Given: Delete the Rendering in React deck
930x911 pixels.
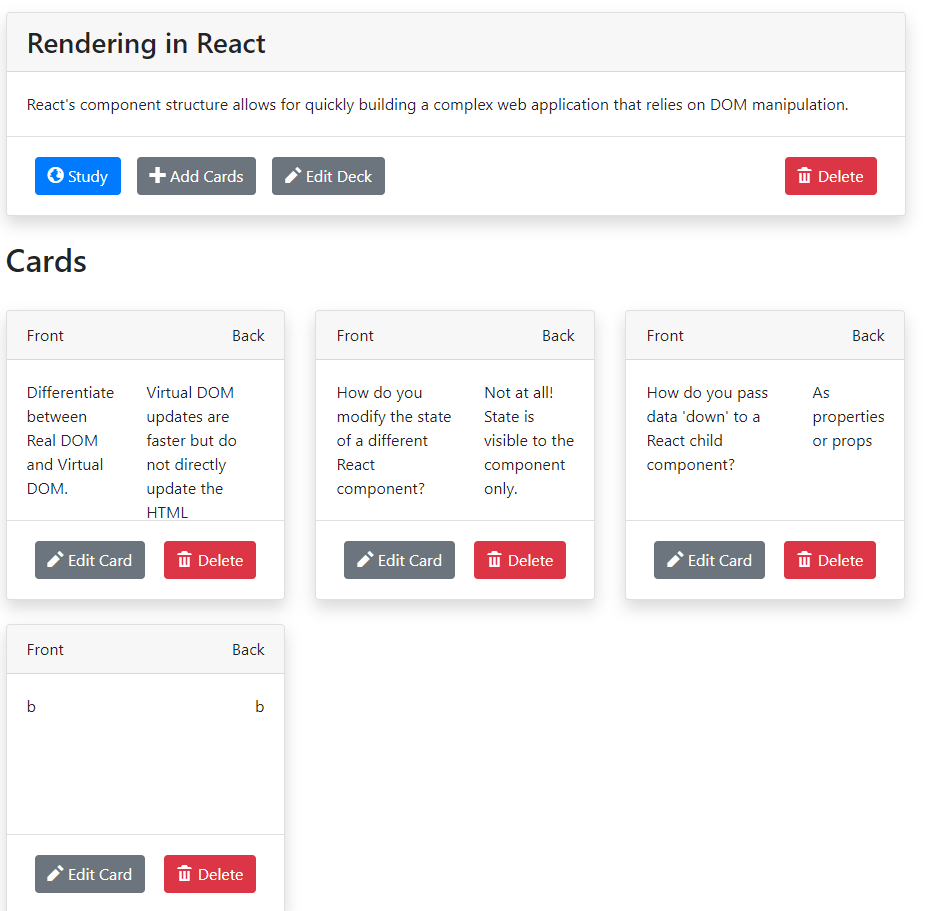Looking at the screenshot, I should (831, 175).
